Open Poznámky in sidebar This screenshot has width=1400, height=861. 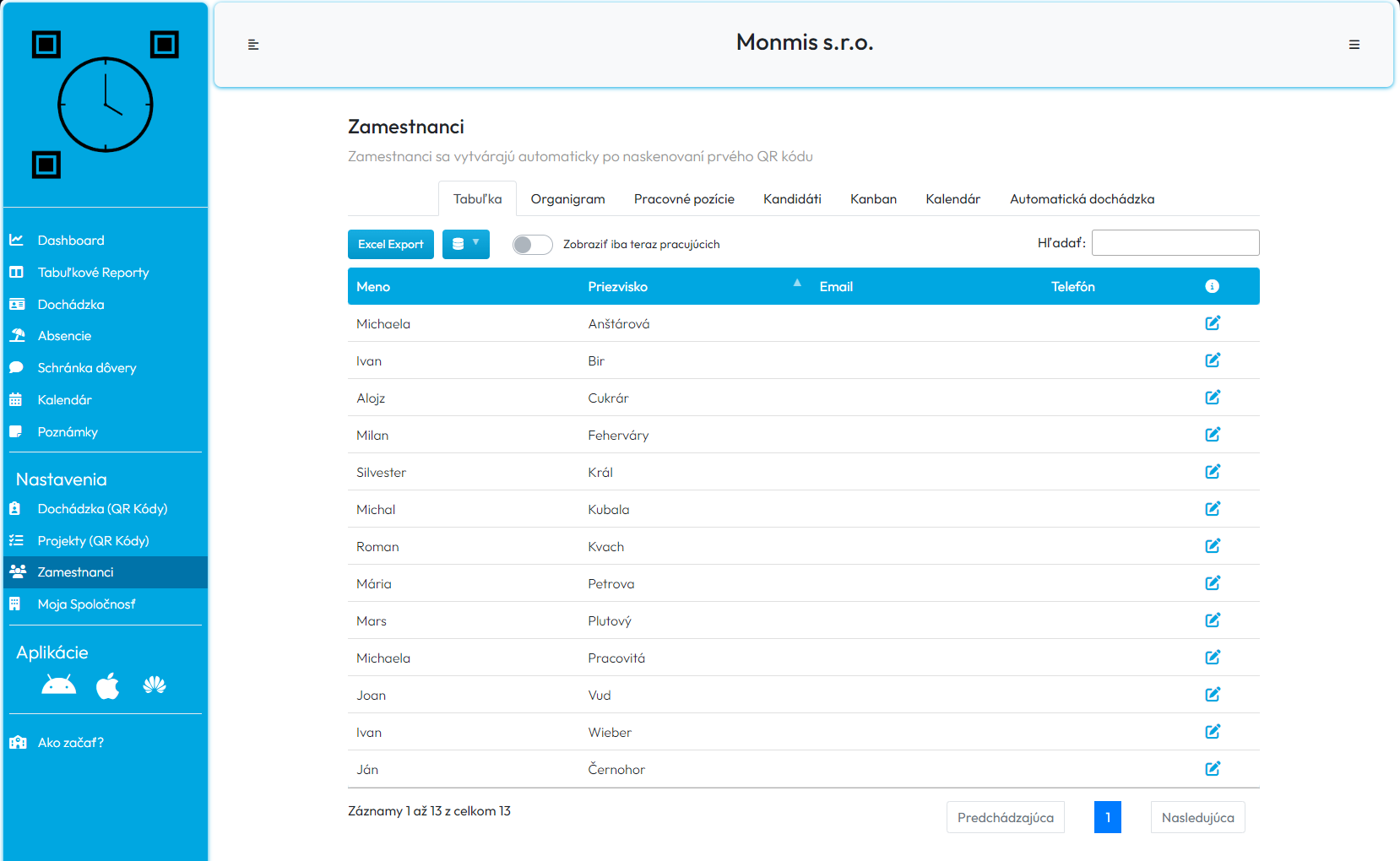coord(106,432)
